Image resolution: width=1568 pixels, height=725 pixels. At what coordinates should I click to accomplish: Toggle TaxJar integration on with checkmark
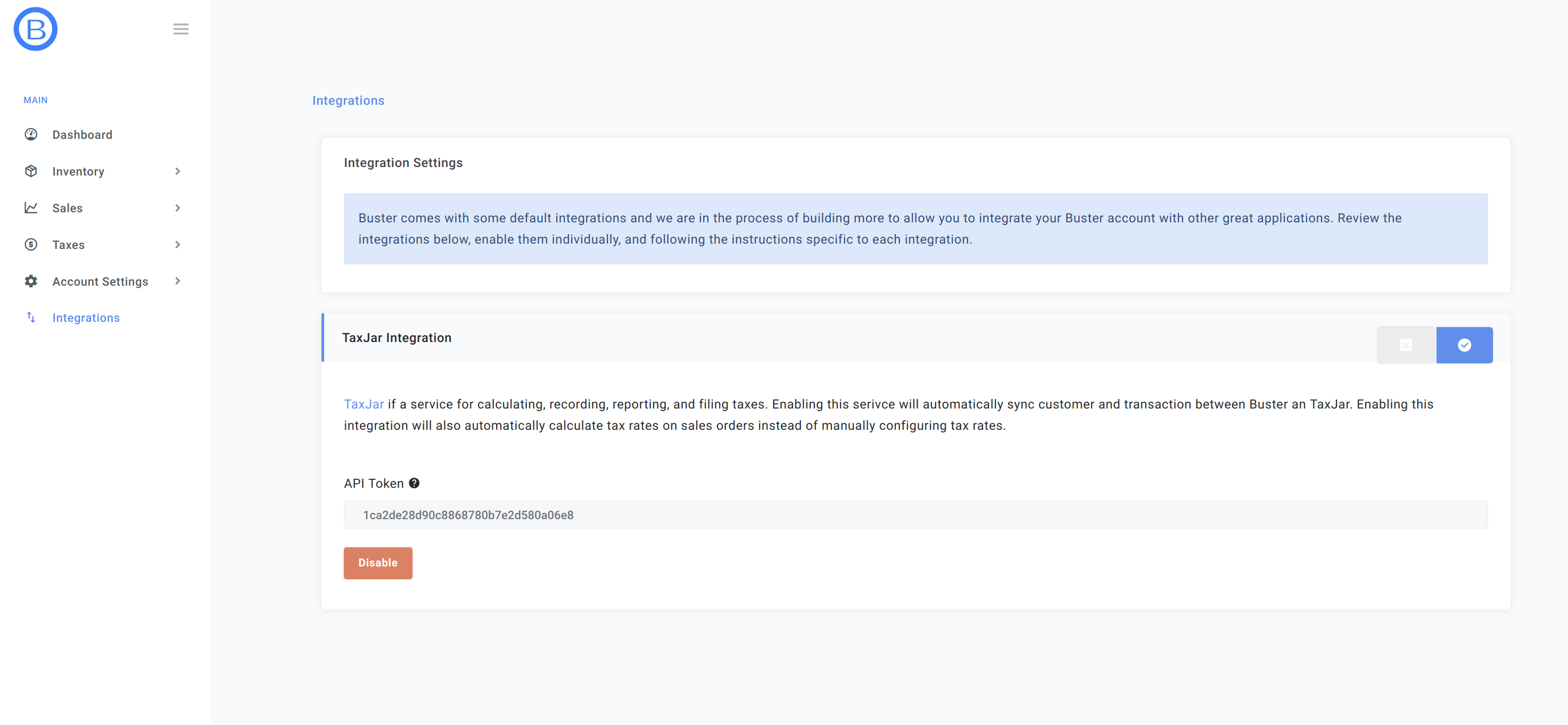pyautogui.click(x=1464, y=345)
